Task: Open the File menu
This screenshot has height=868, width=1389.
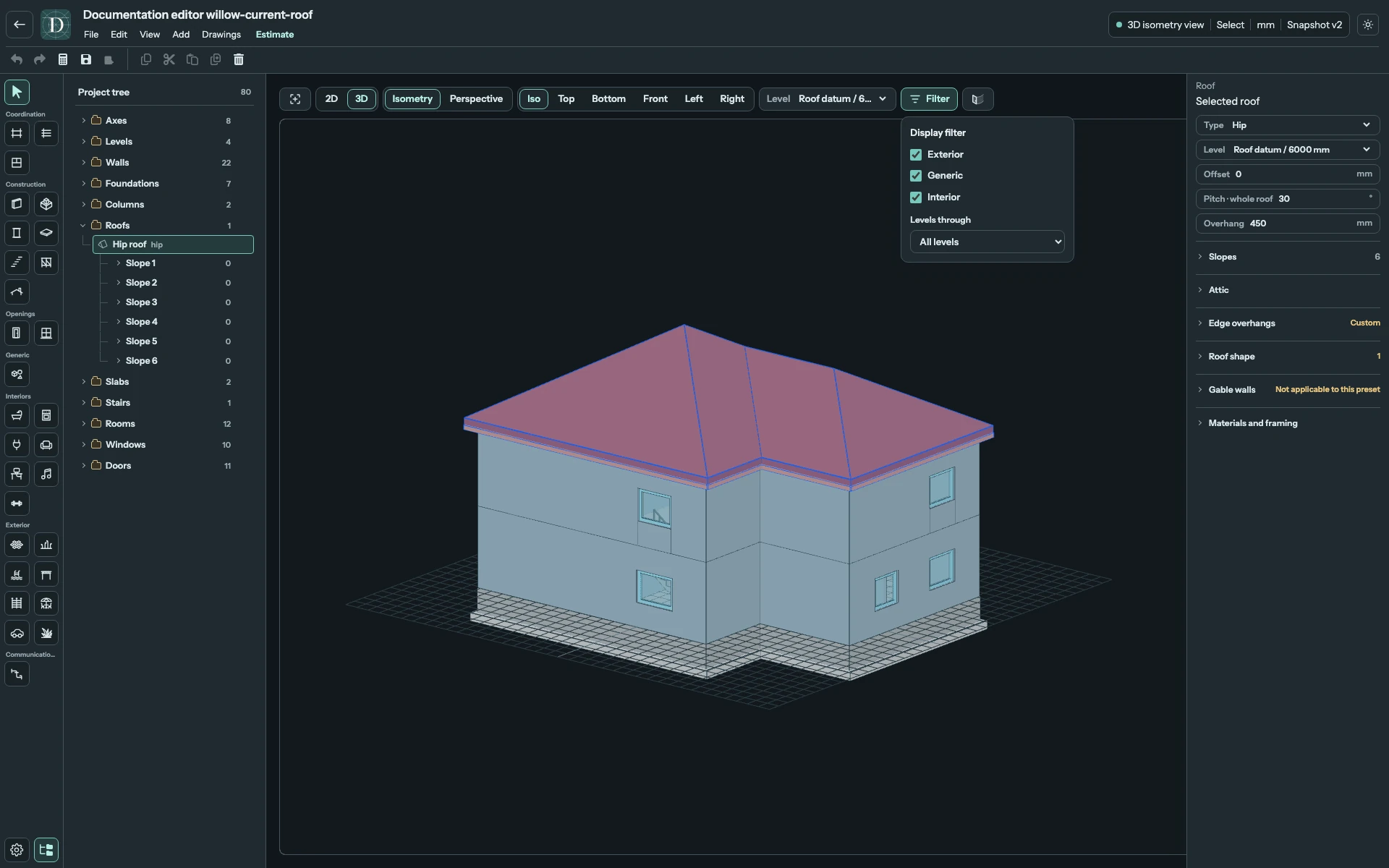Action: [x=91, y=35]
